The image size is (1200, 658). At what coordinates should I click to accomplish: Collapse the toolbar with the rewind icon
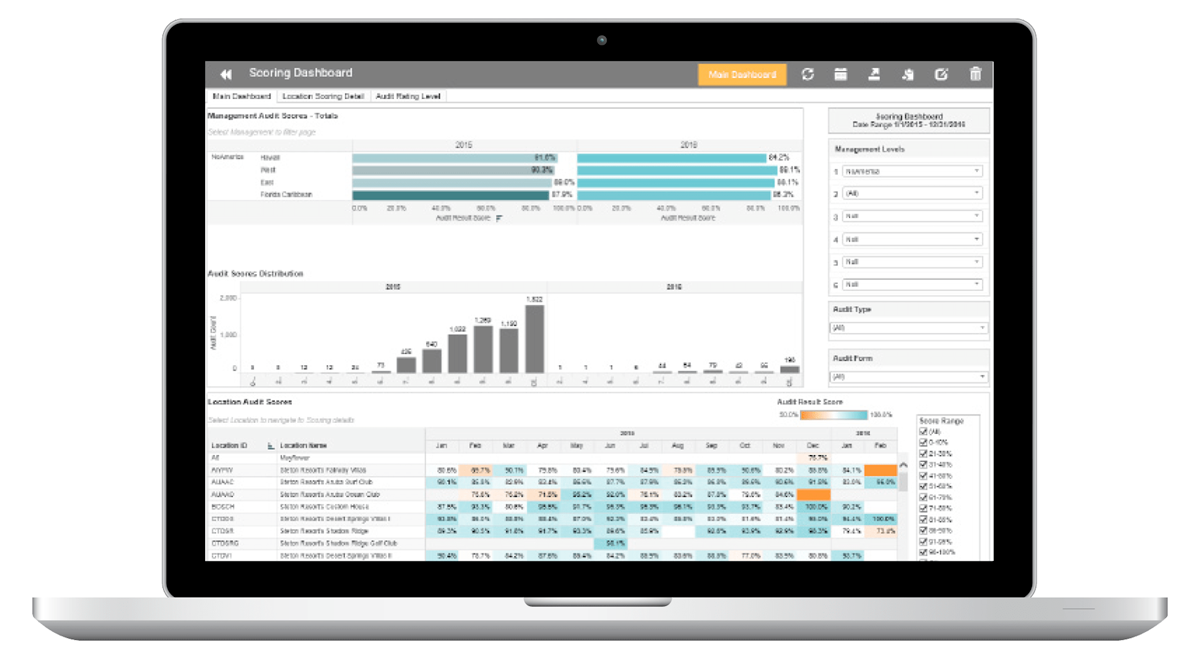[225, 74]
